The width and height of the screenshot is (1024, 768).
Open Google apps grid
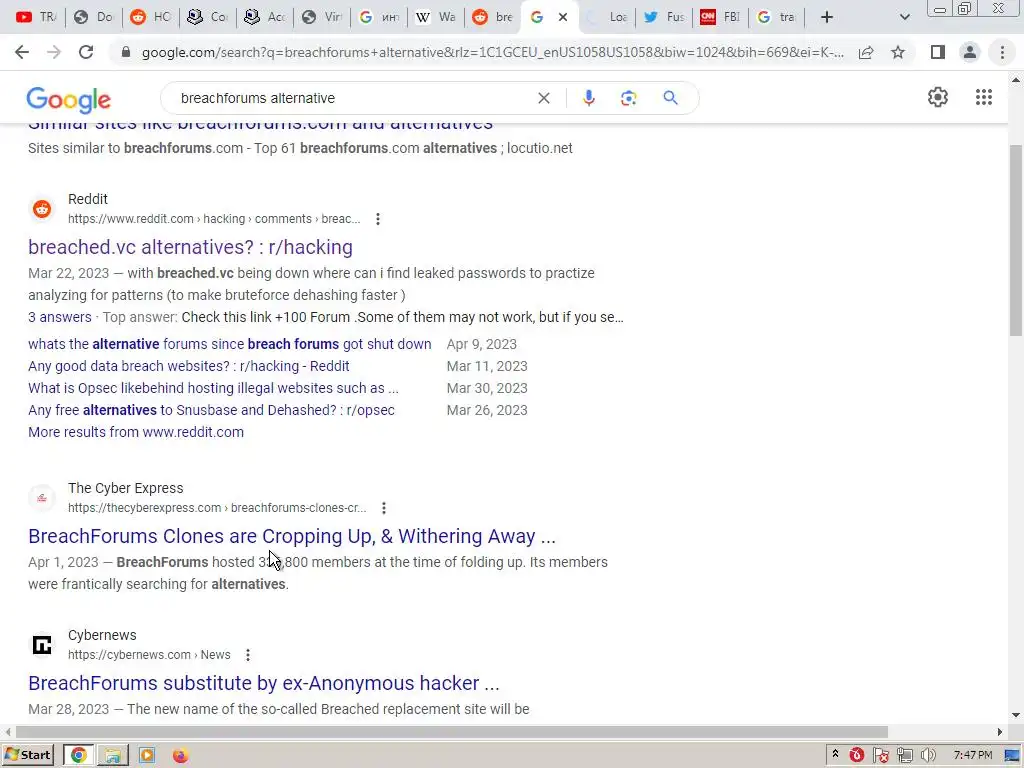(984, 97)
